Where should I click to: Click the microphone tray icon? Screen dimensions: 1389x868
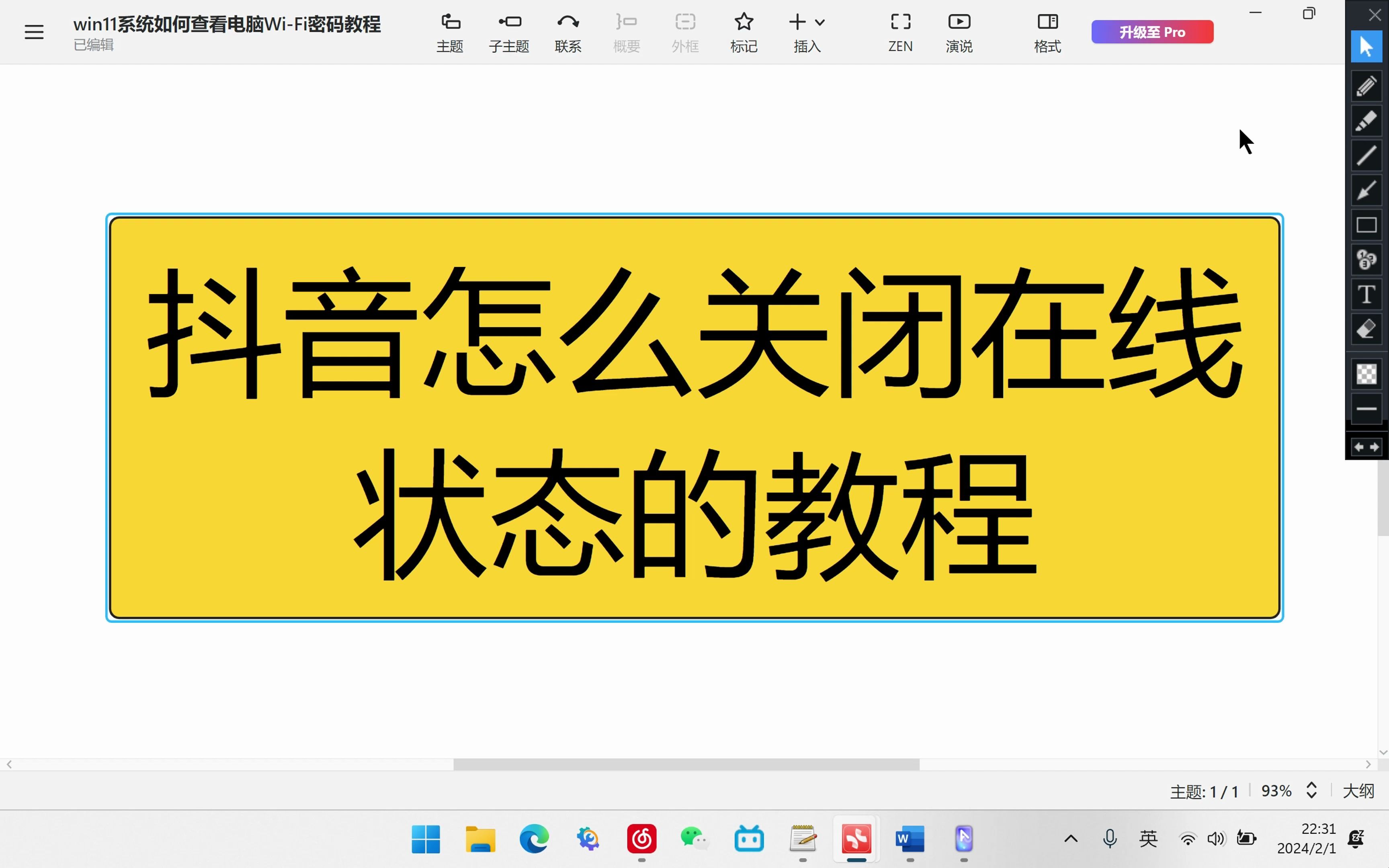[1110, 839]
